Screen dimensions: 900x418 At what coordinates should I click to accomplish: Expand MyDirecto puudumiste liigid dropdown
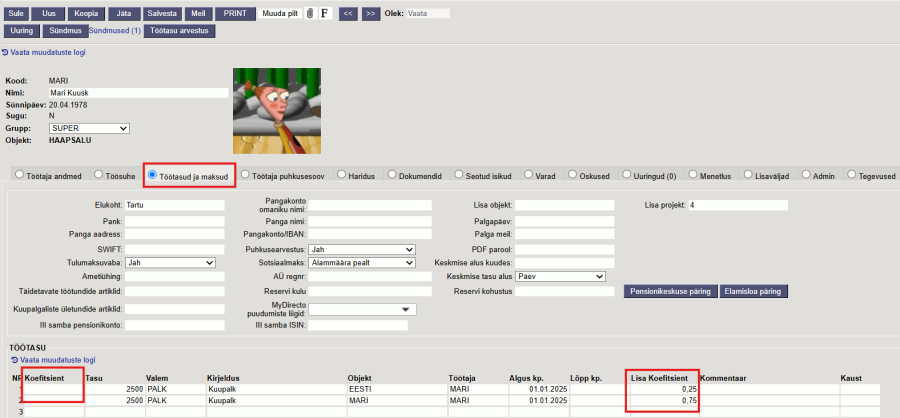362,310
